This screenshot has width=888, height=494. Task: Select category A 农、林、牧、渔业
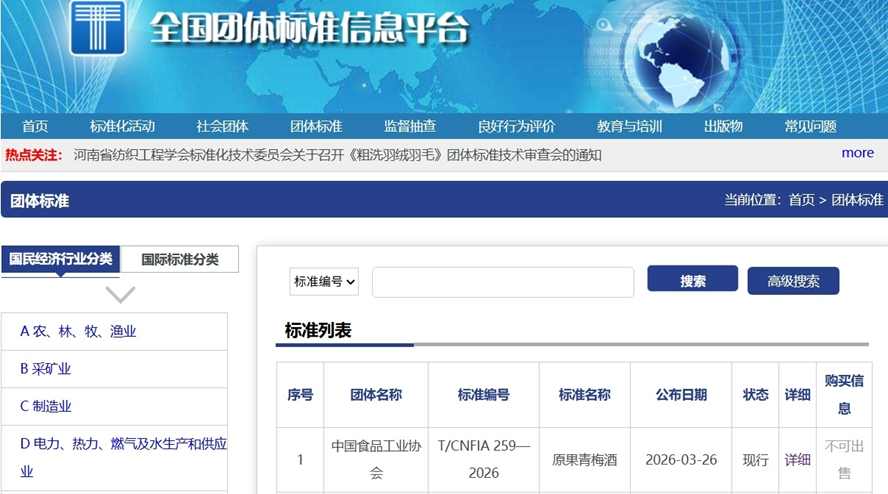pyautogui.click(x=78, y=331)
